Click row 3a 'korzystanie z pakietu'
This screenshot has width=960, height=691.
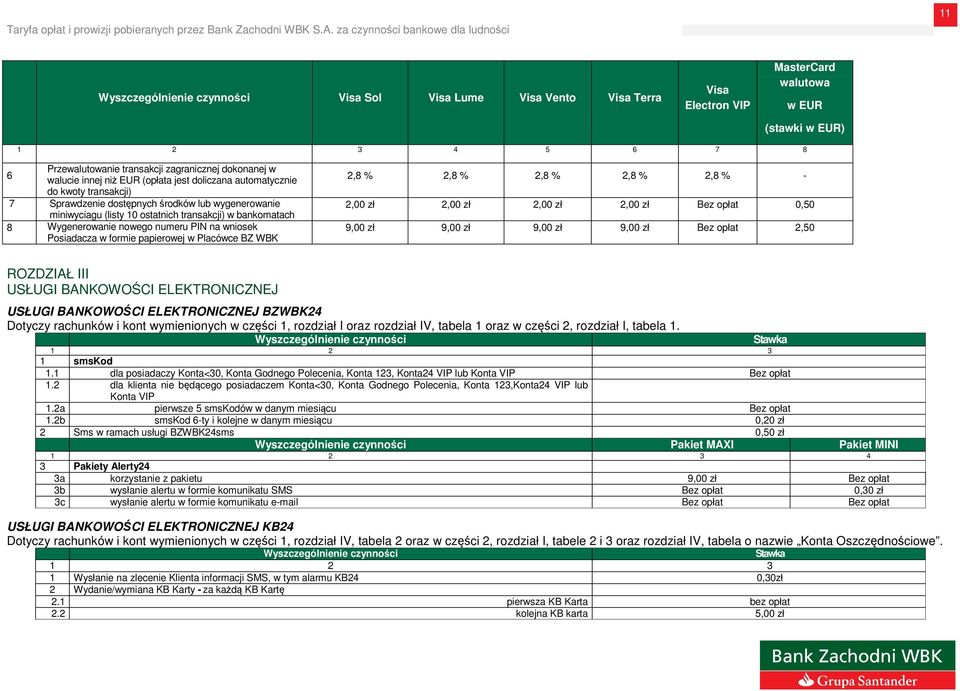point(156,479)
